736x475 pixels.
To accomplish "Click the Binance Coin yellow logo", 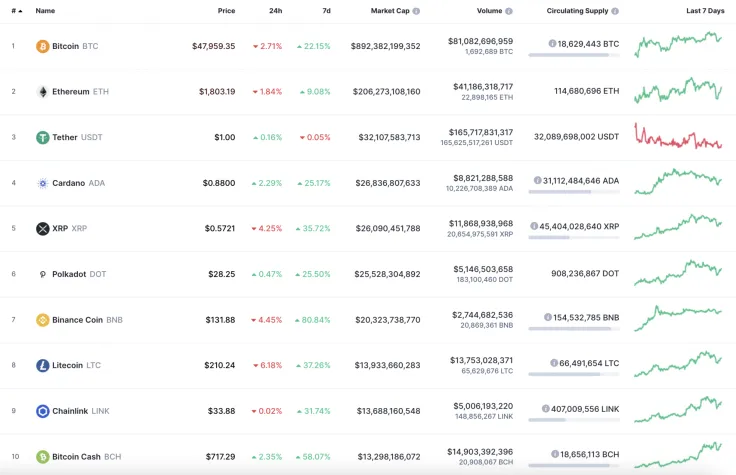I will click(43, 320).
